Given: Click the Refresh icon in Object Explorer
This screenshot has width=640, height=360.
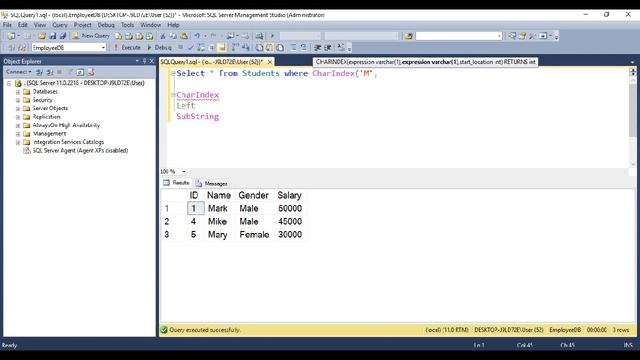Looking at the screenshot, I should tap(80, 72).
